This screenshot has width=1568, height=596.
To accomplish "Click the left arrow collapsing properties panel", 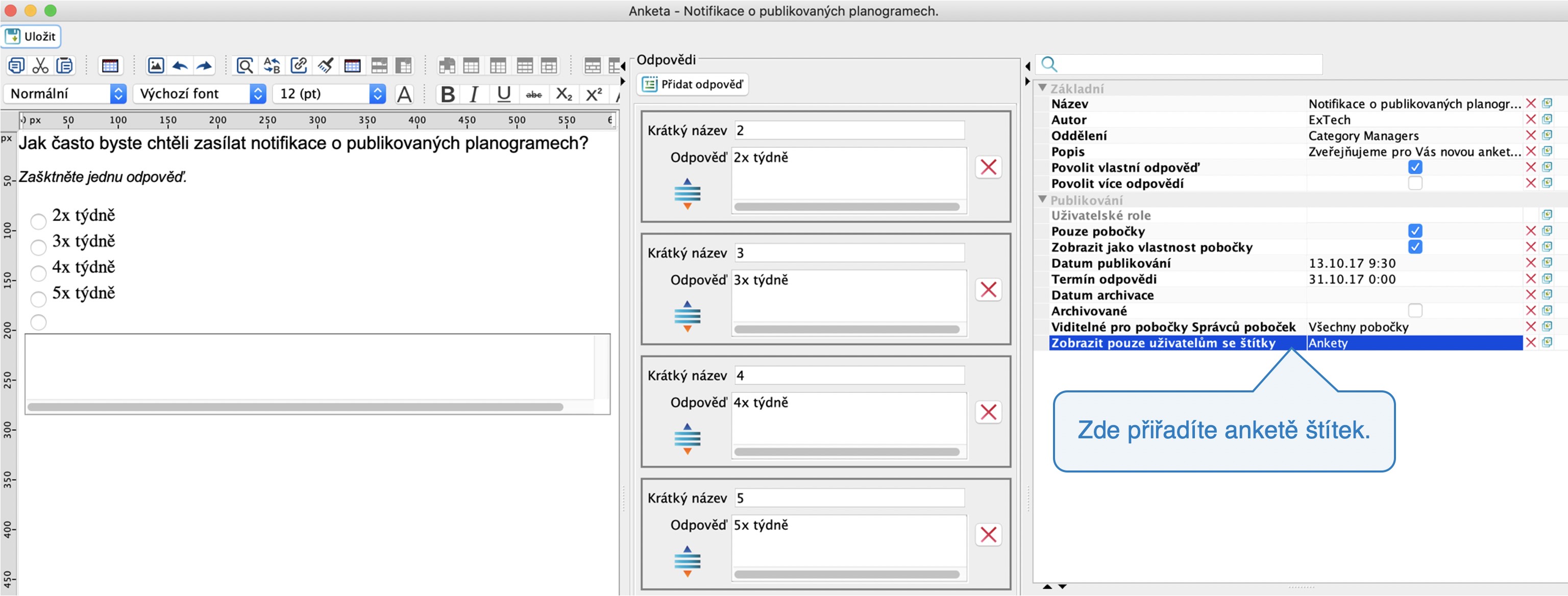I will point(1027,66).
